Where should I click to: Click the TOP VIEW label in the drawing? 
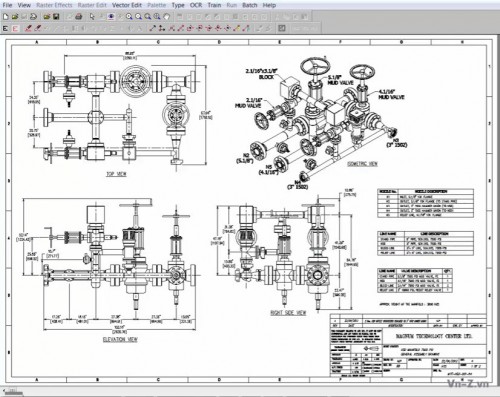116,174
